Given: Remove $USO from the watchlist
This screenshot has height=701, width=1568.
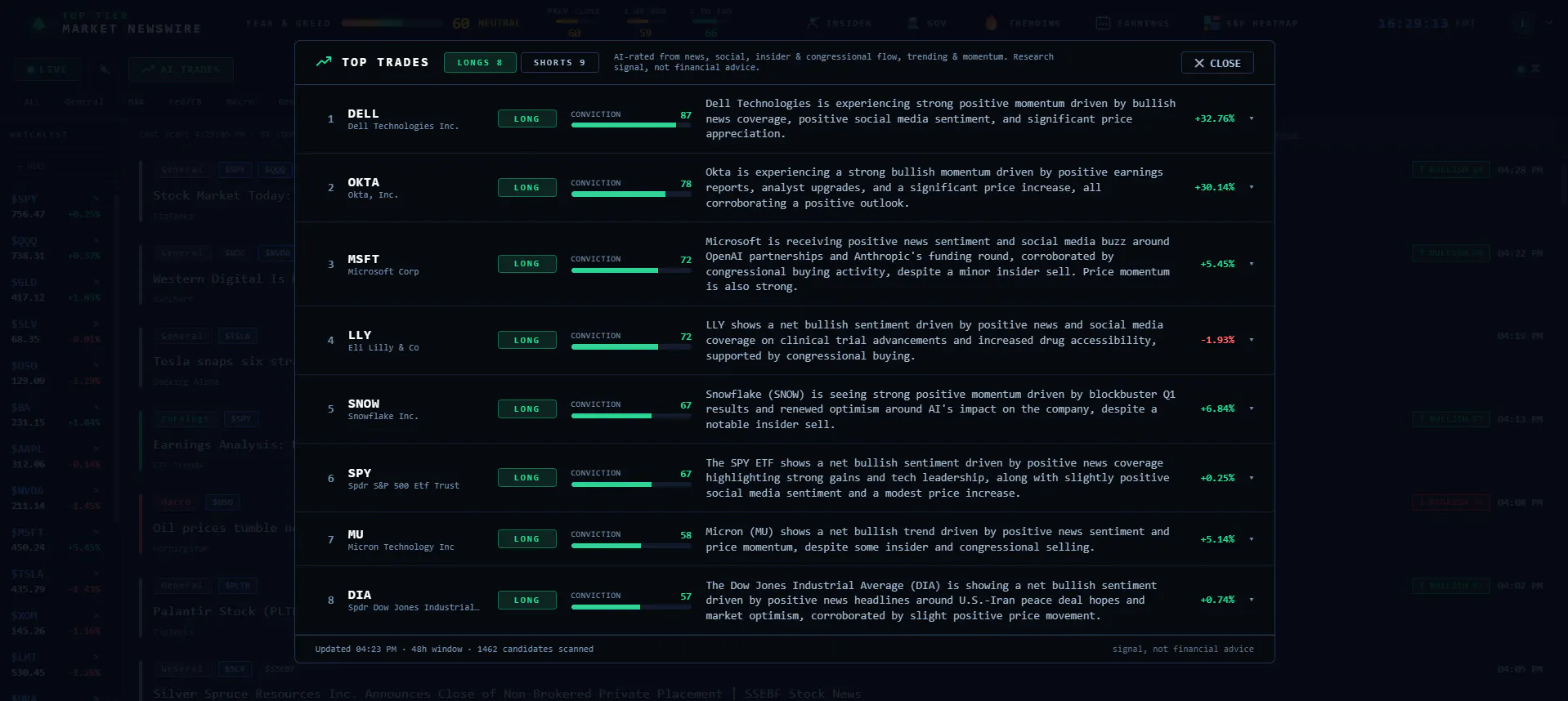Looking at the screenshot, I should point(96,365).
